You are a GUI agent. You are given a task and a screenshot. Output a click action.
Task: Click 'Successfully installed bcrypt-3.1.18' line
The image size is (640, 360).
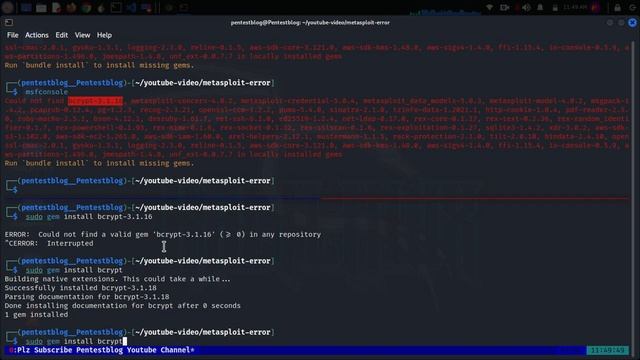[x=80, y=288]
